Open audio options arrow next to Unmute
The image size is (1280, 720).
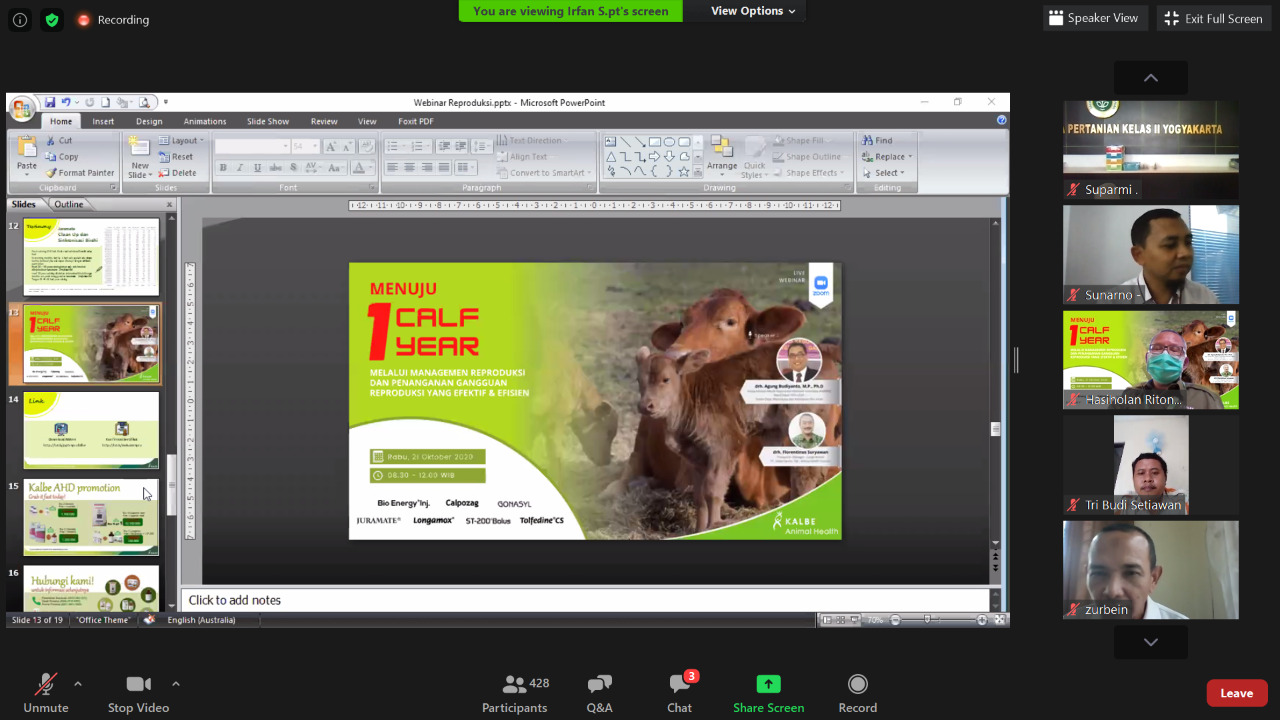click(x=78, y=684)
